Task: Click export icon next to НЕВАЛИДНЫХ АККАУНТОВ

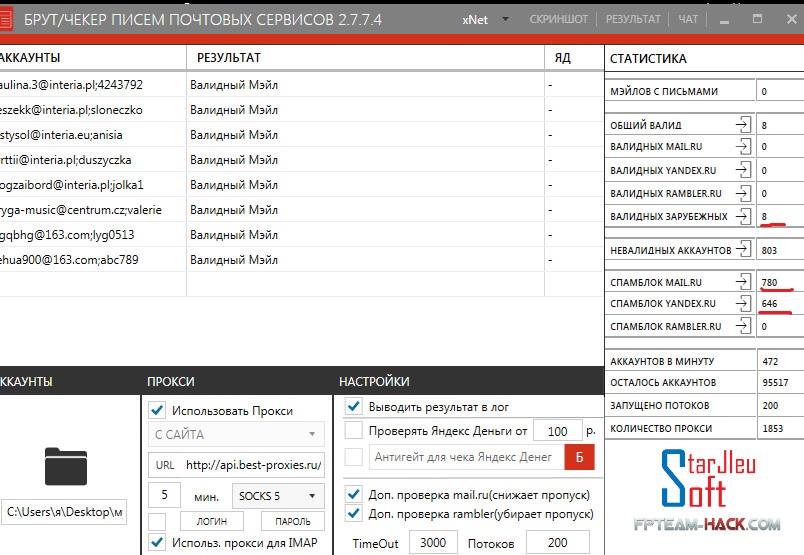Action: 743,250
